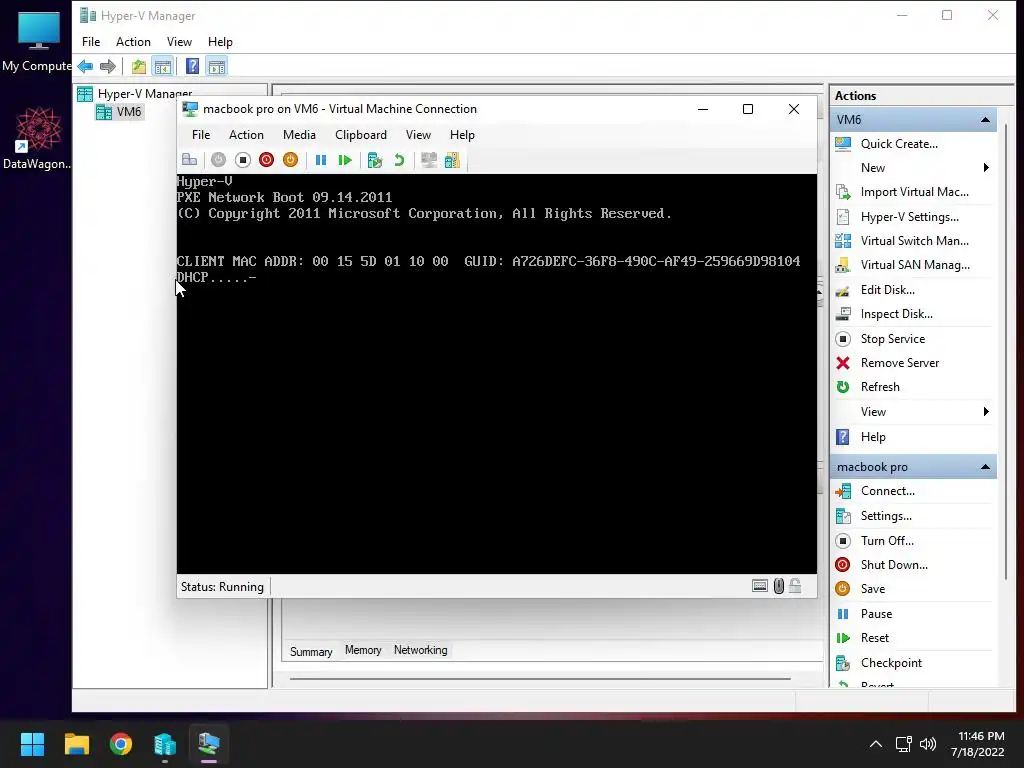Toggle the Show/Hide Action Pane icon

(217, 66)
